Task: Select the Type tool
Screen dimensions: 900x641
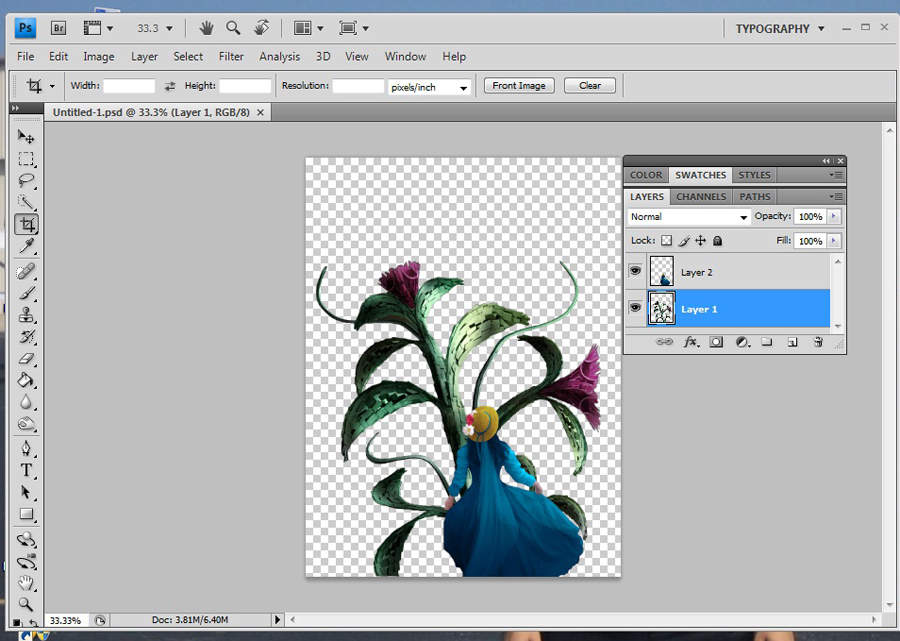Action: [x=26, y=470]
